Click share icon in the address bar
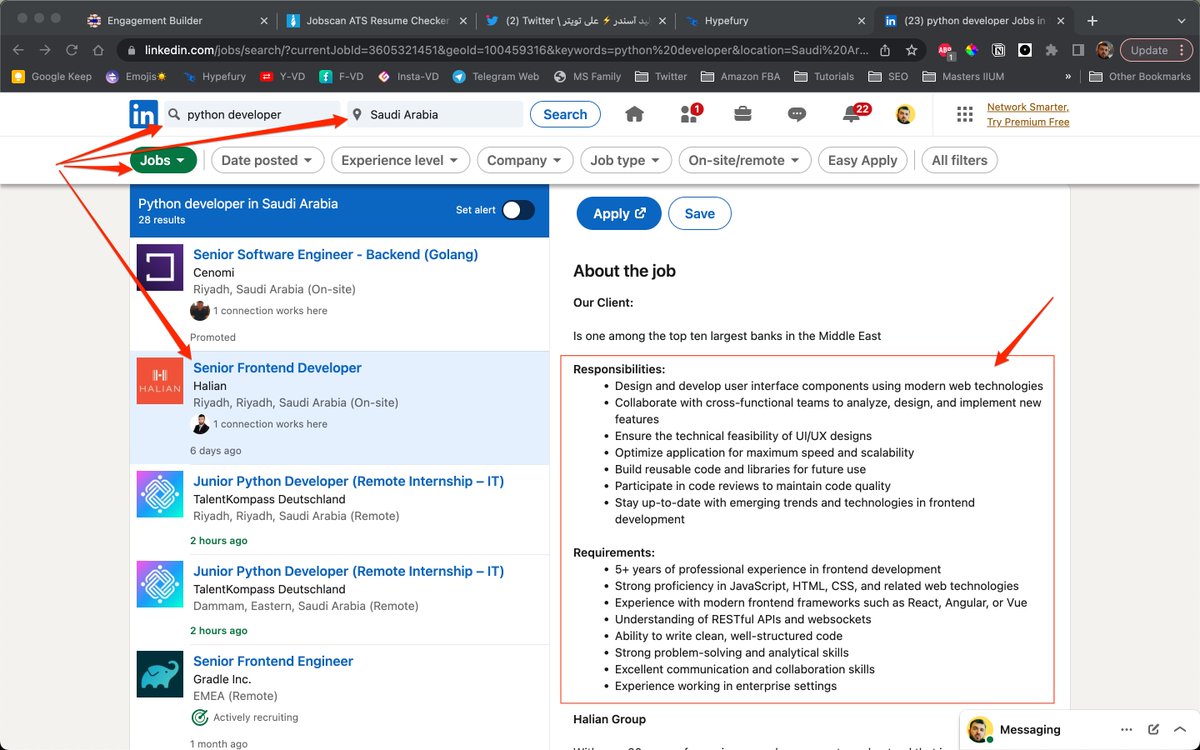The width and height of the screenshot is (1200, 750). (x=886, y=50)
